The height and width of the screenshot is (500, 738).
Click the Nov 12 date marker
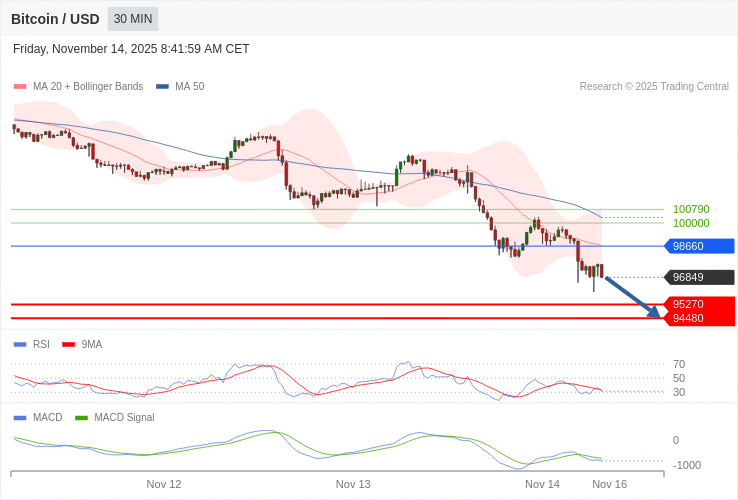(x=164, y=484)
